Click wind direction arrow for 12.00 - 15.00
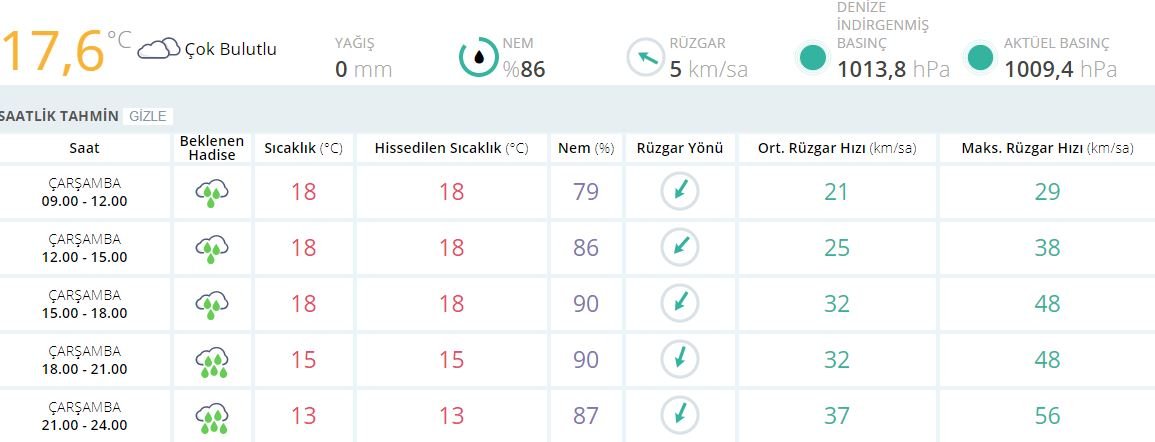Screen dimensions: 1155x442 pyautogui.click(x=680, y=248)
